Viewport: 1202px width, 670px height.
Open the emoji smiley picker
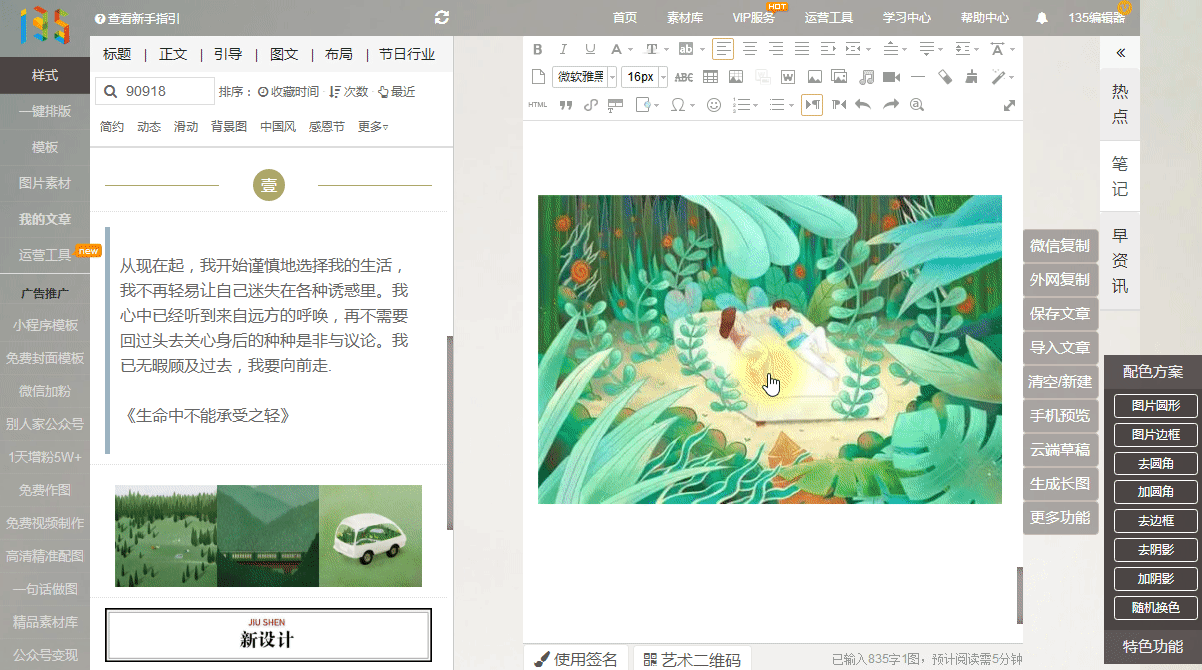point(714,105)
